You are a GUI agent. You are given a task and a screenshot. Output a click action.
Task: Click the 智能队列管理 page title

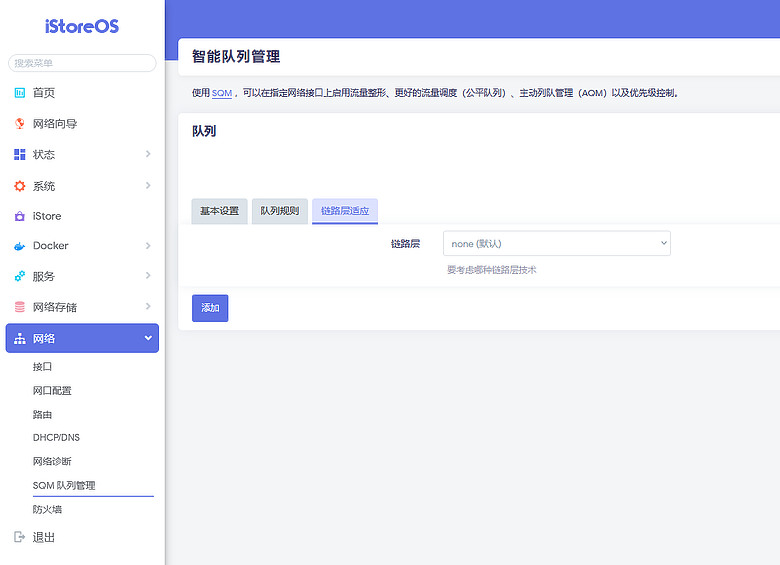click(236, 57)
